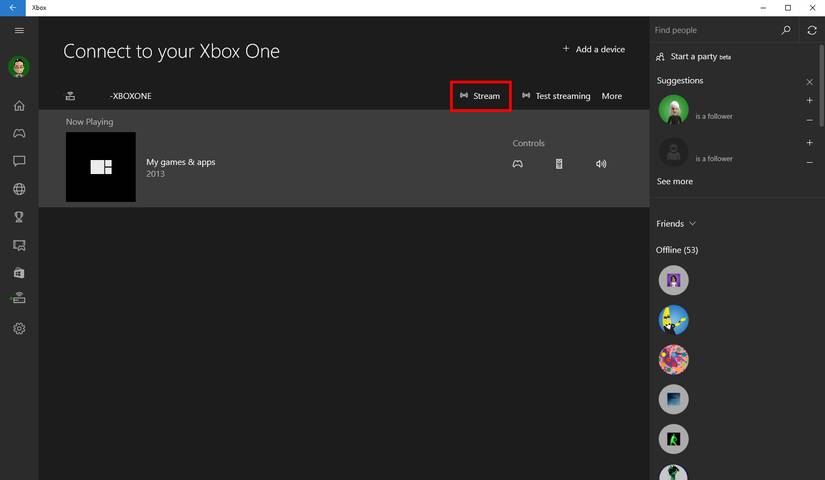Open the banana-avatar offline friend
Image resolution: width=825 pixels, height=480 pixels.
(x=673, y=320)
